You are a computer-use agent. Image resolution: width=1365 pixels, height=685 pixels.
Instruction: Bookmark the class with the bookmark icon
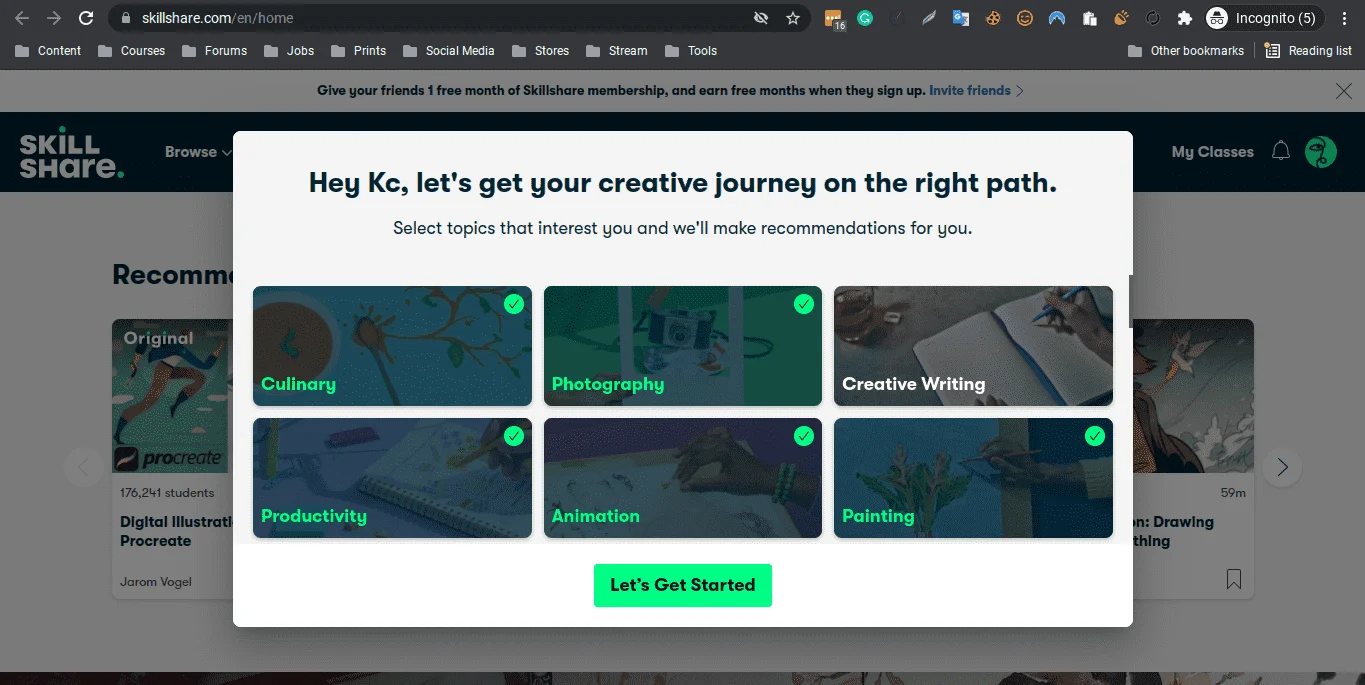click(1234, 579)
